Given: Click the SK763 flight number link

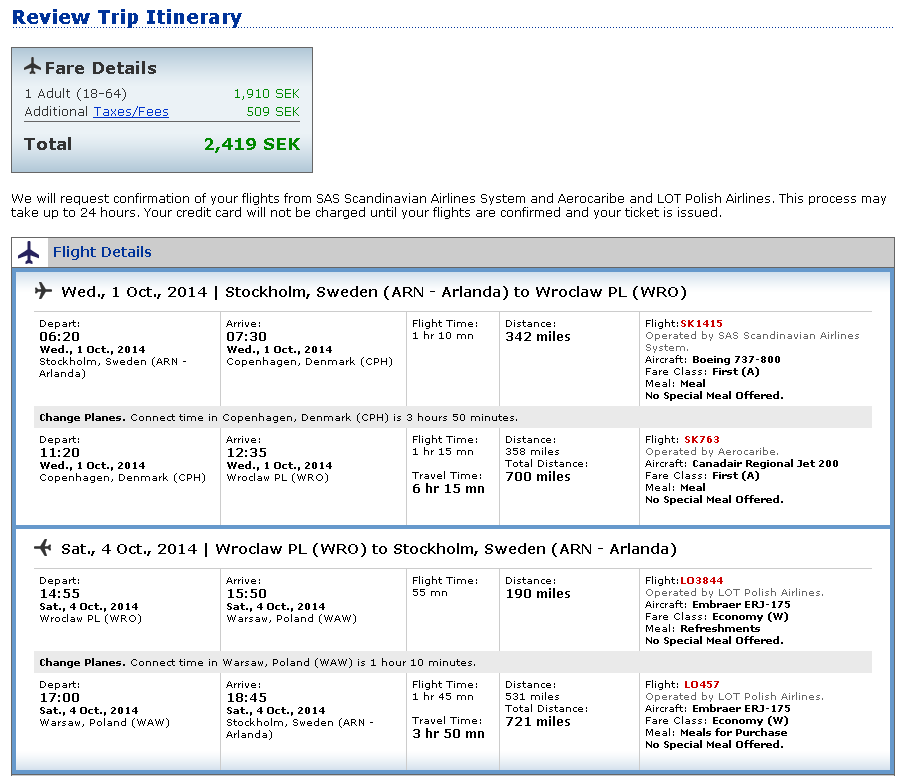Looking at the screenshot, I should (x=701, y=440).
